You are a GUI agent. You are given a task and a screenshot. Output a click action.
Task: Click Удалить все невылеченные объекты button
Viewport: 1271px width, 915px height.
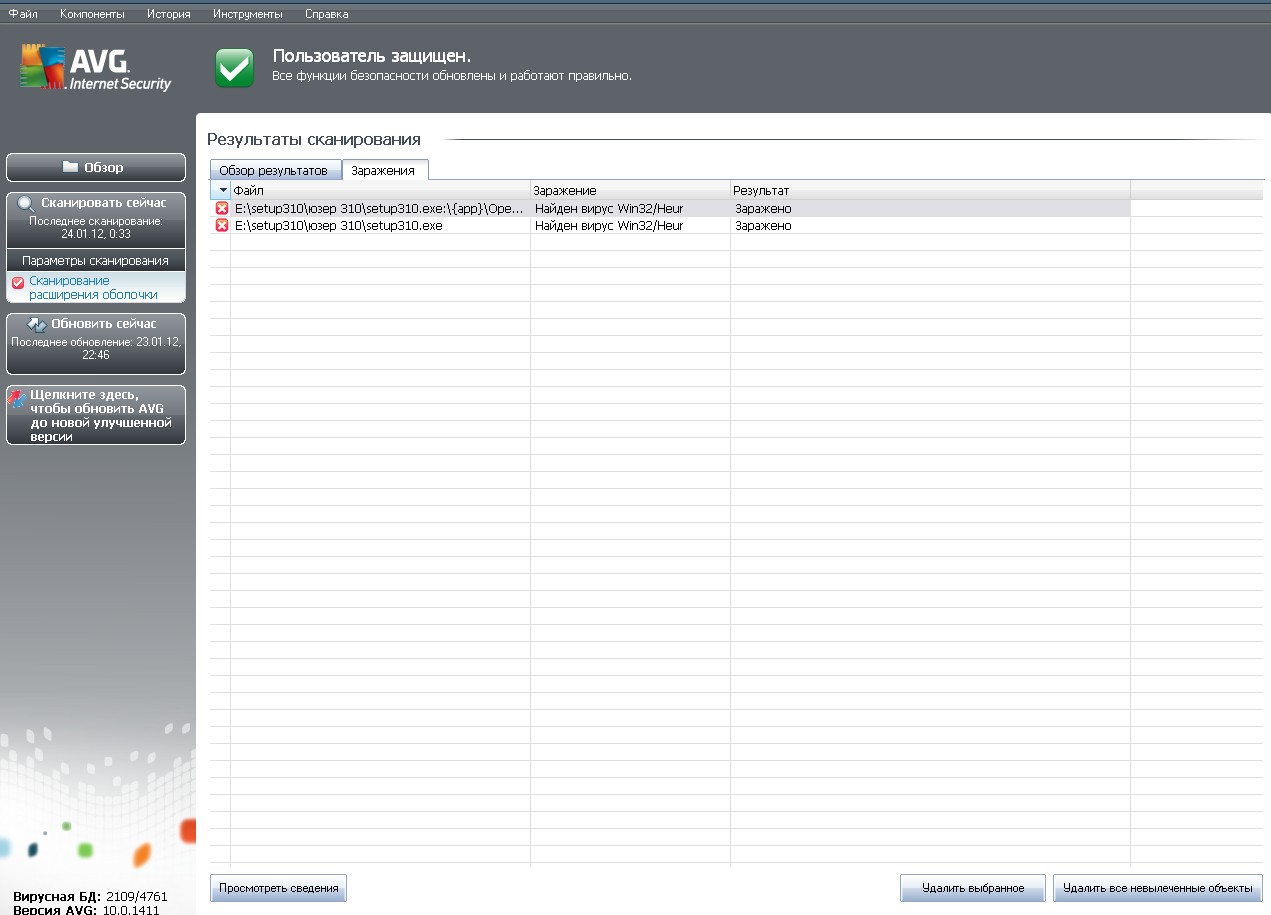click(x=1158, y=888)
